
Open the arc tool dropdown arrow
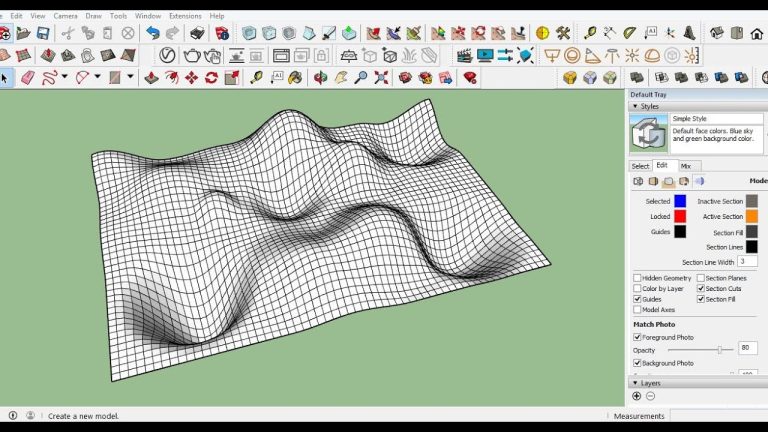pos(98,77)
